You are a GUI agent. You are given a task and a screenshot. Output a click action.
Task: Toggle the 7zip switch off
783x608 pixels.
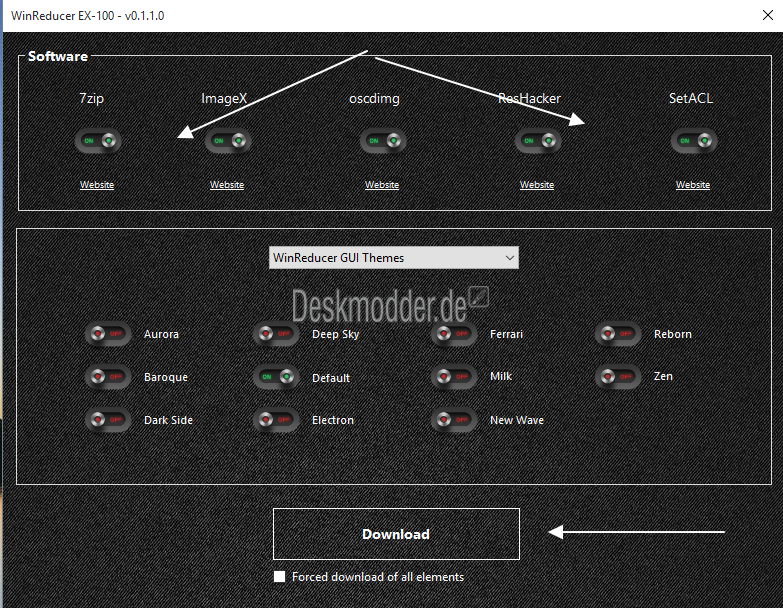point(98,141)
